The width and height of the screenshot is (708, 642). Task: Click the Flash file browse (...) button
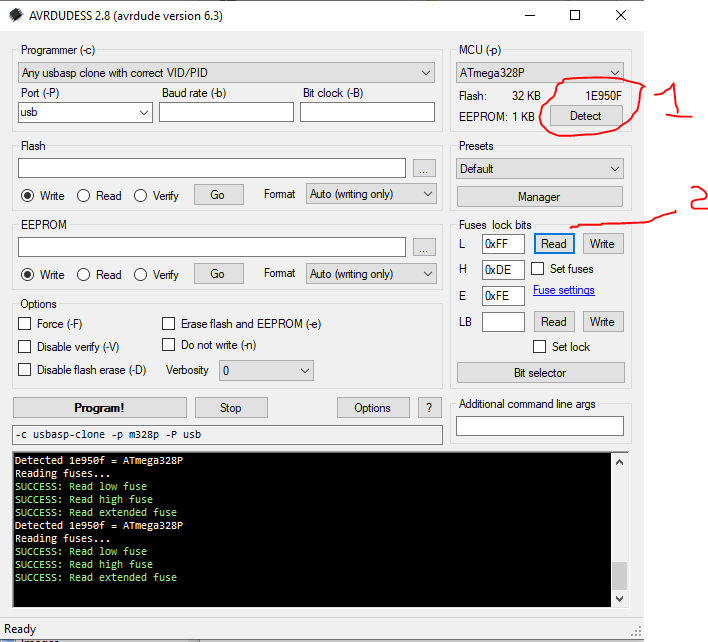[424, 169]
